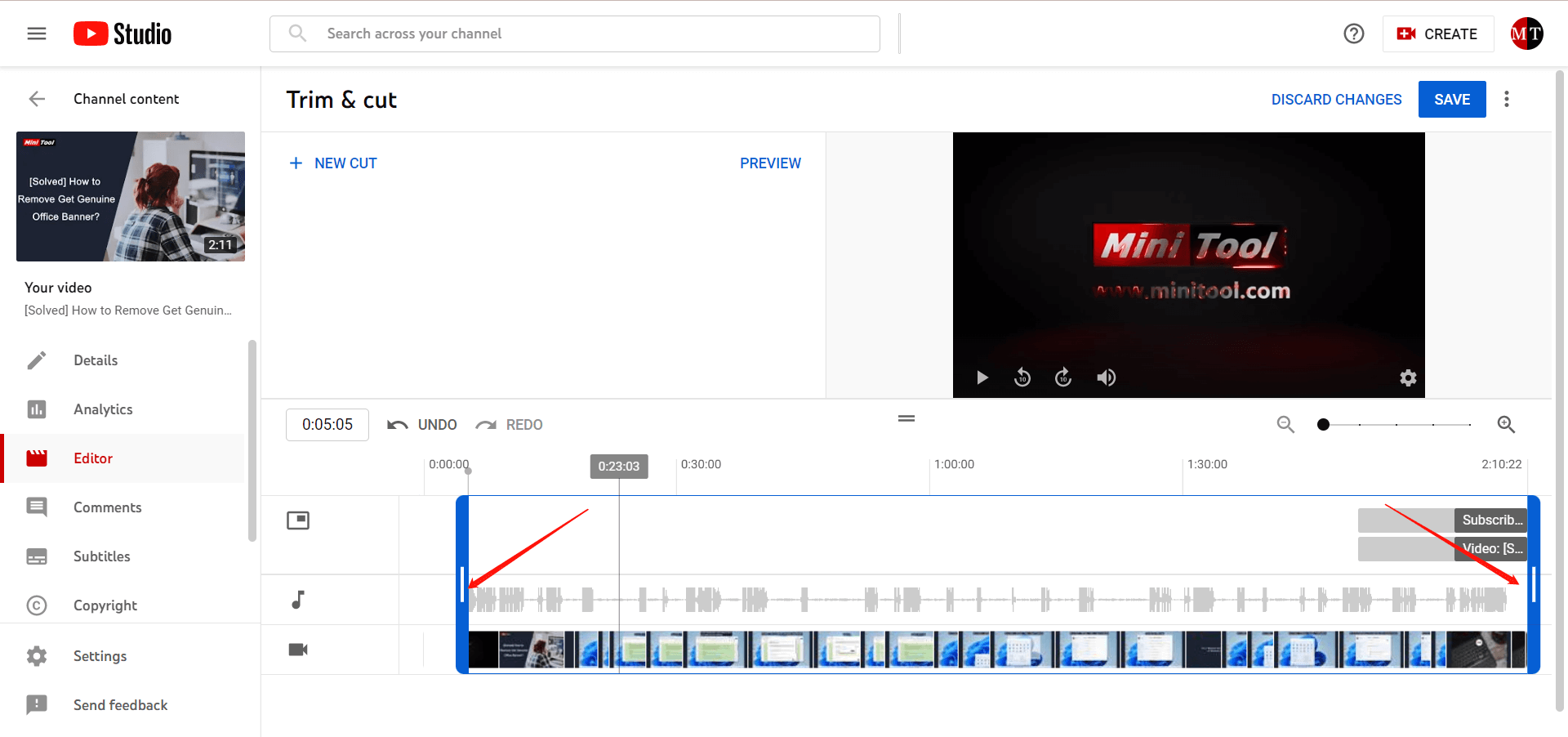This screenshot has width=1568, height=737.
Task: Open the help question mark icon
Action: click(1353, 33)
